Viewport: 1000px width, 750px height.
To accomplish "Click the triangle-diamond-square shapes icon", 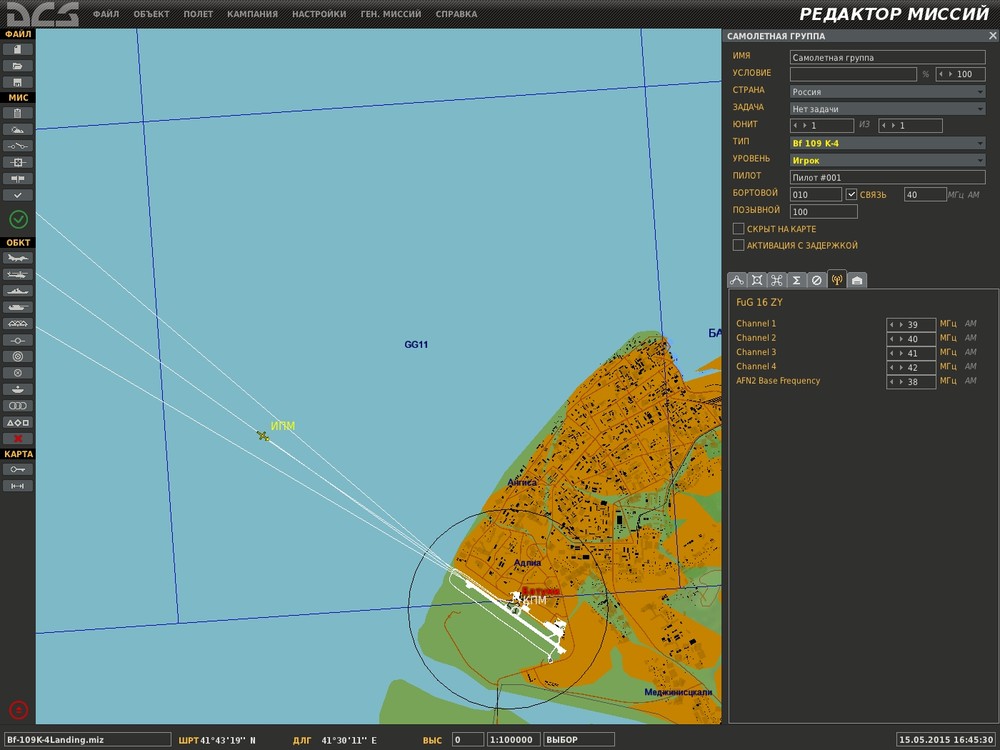I will point(18,422).
